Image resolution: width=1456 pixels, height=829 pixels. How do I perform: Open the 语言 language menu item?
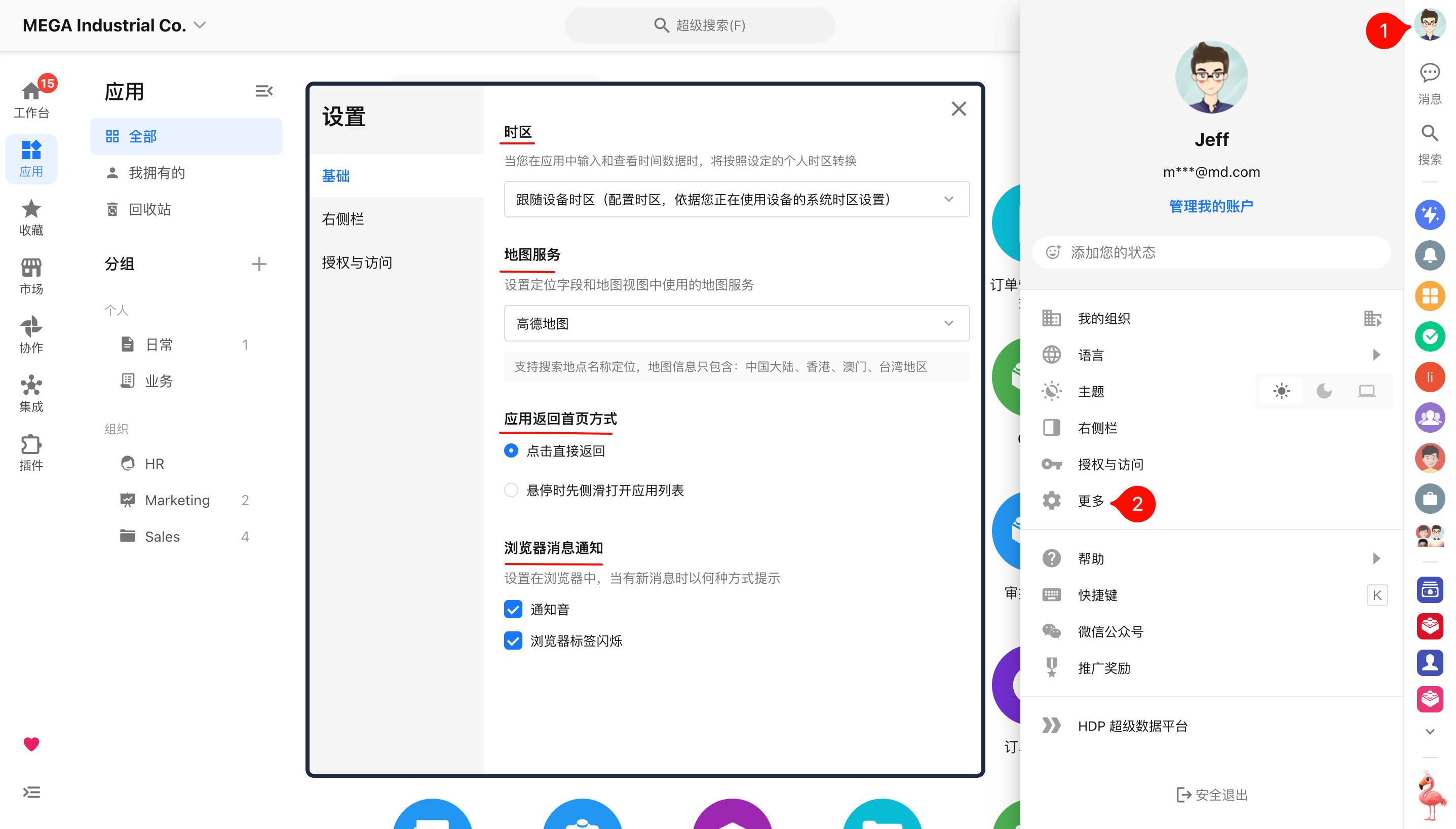1211,355
